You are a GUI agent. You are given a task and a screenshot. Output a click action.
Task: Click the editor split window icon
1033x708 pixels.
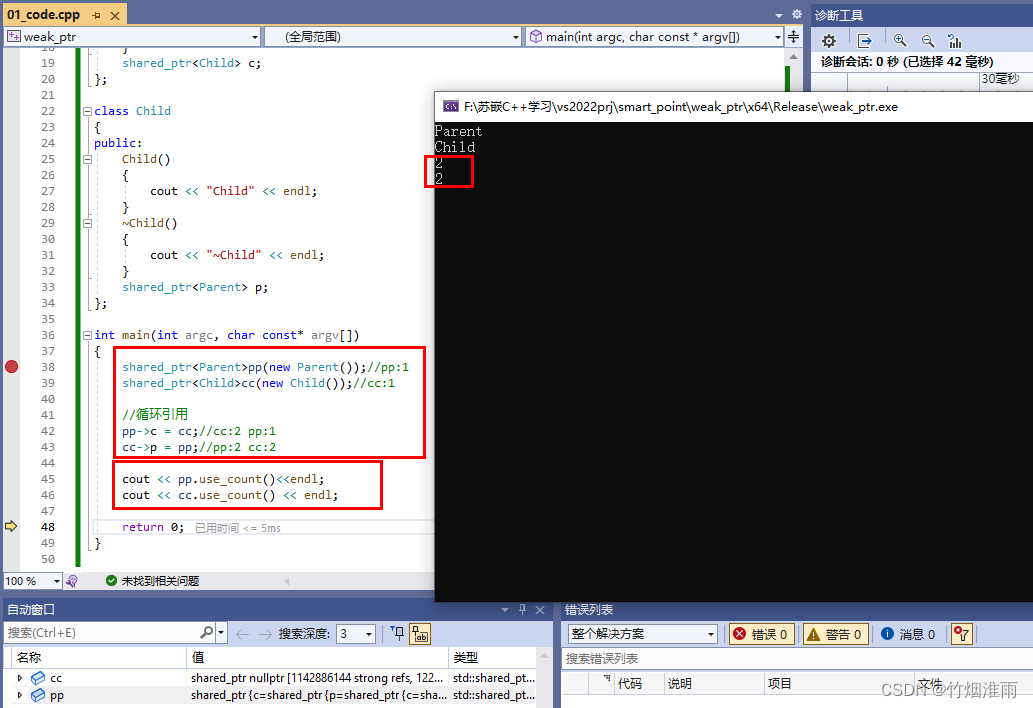click(794, 37)
